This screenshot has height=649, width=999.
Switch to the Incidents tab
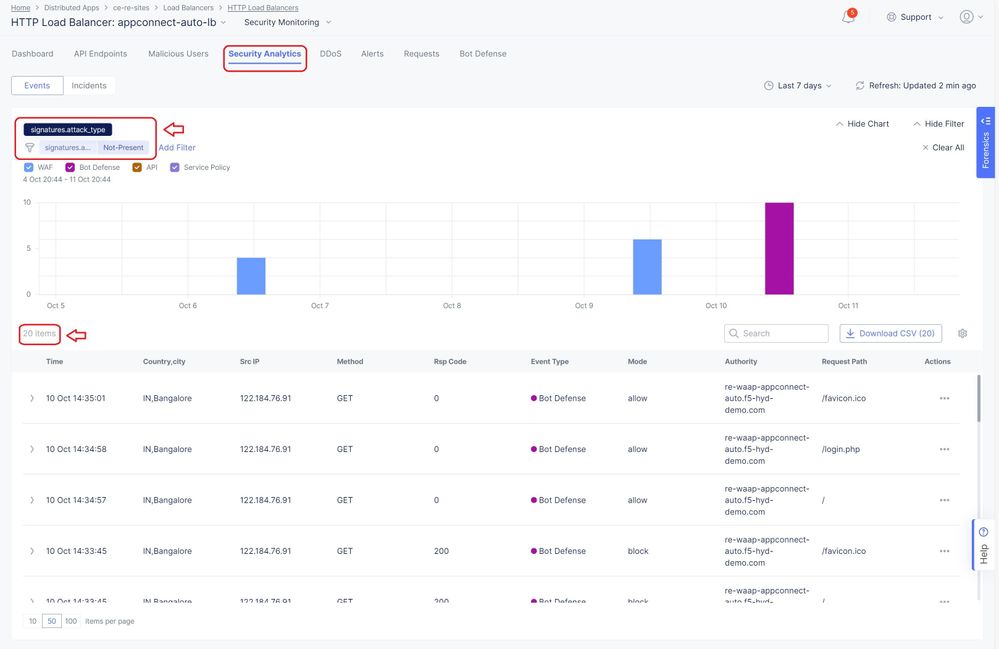pyautogui.click(x=89, y=86)
